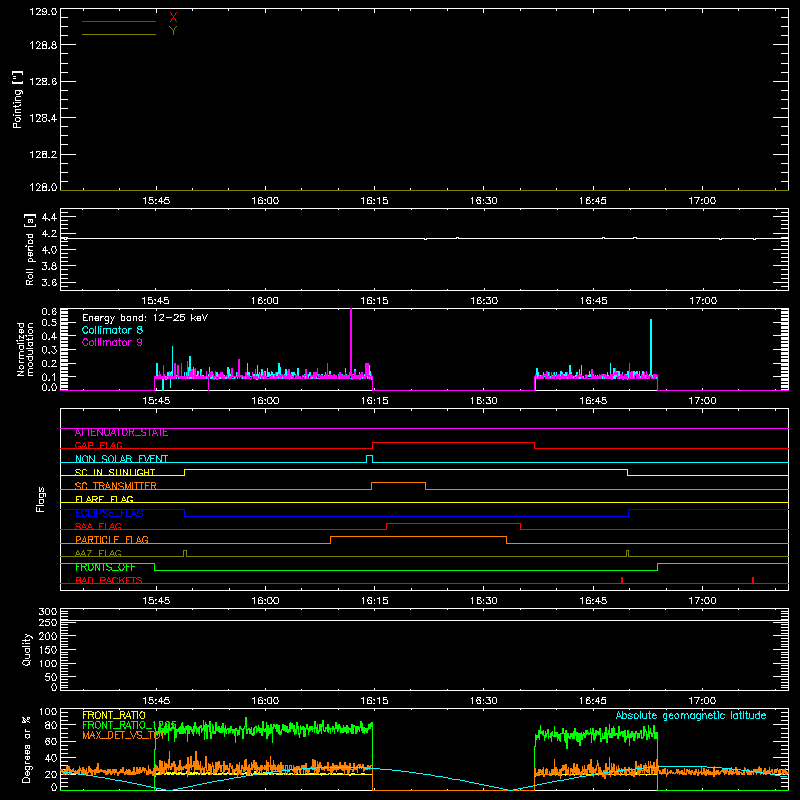Click the cyan NON_SOLAR_EVENT pulse near 16:15
Screen dimensions: 800x800
point(369,459)
